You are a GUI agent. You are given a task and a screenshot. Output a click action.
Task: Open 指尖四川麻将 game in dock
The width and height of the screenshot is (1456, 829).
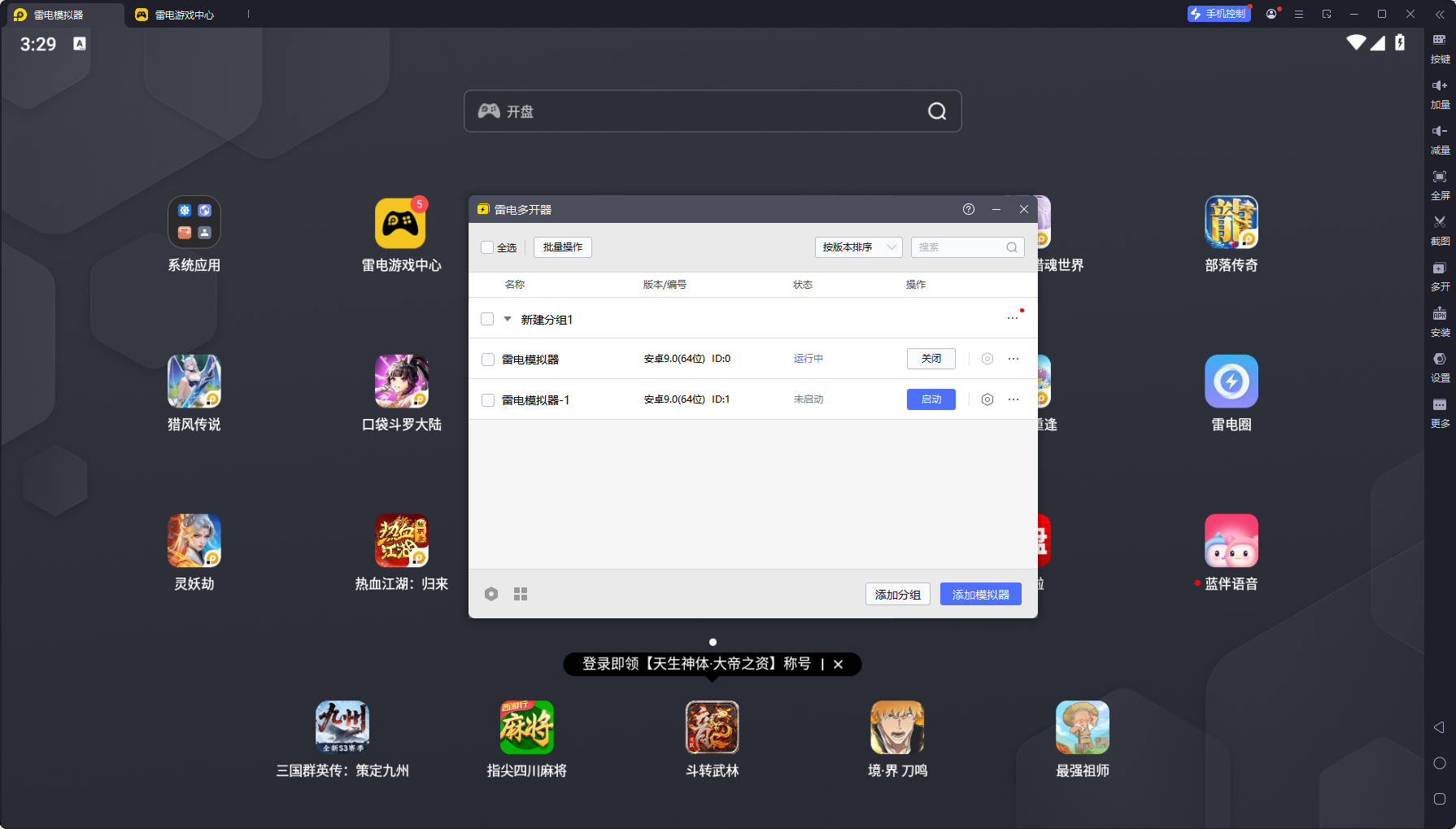pyautogui.click(x=527, y=727)
